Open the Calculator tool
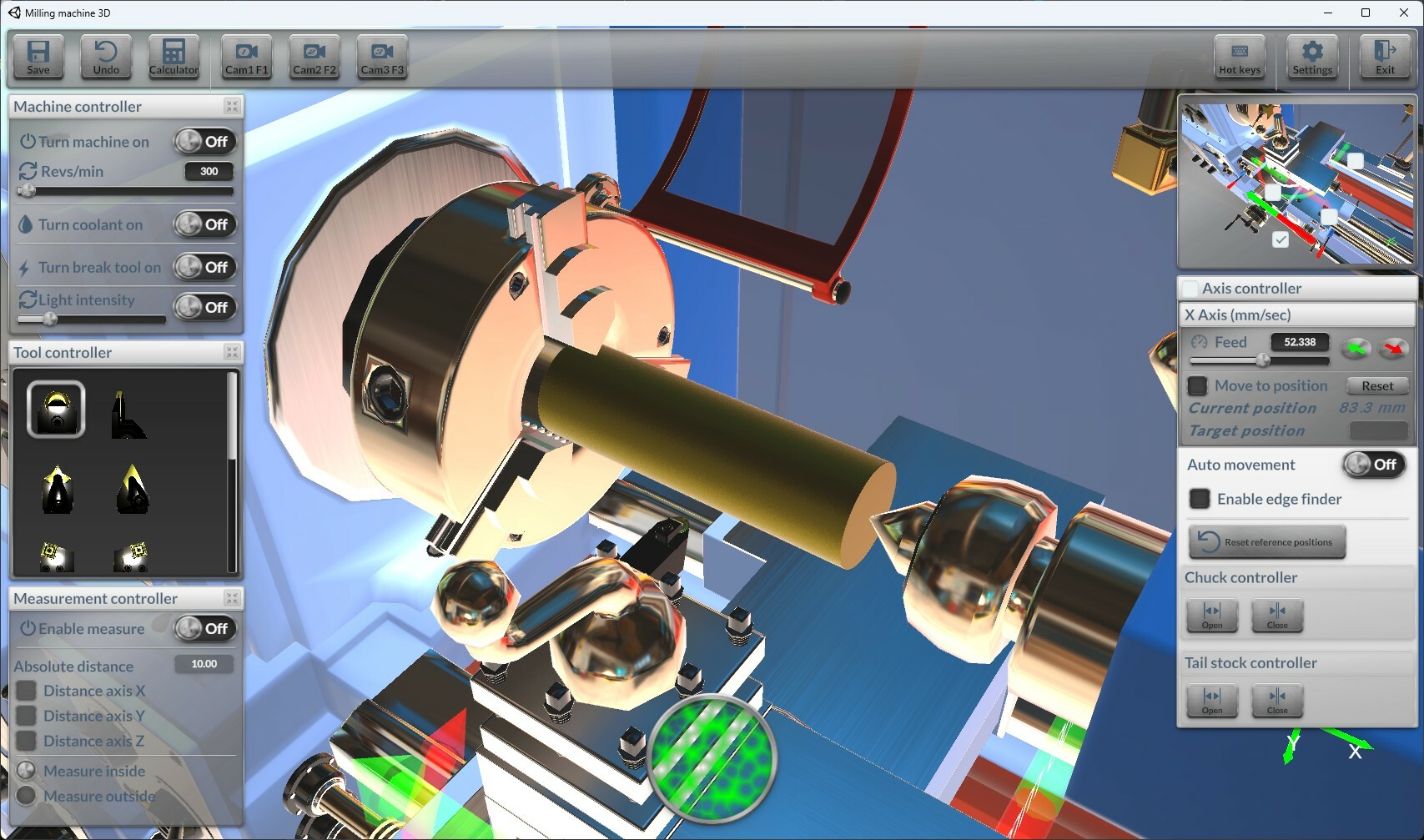The width and height of the screenshot is (1424, 840). [174, 56]
